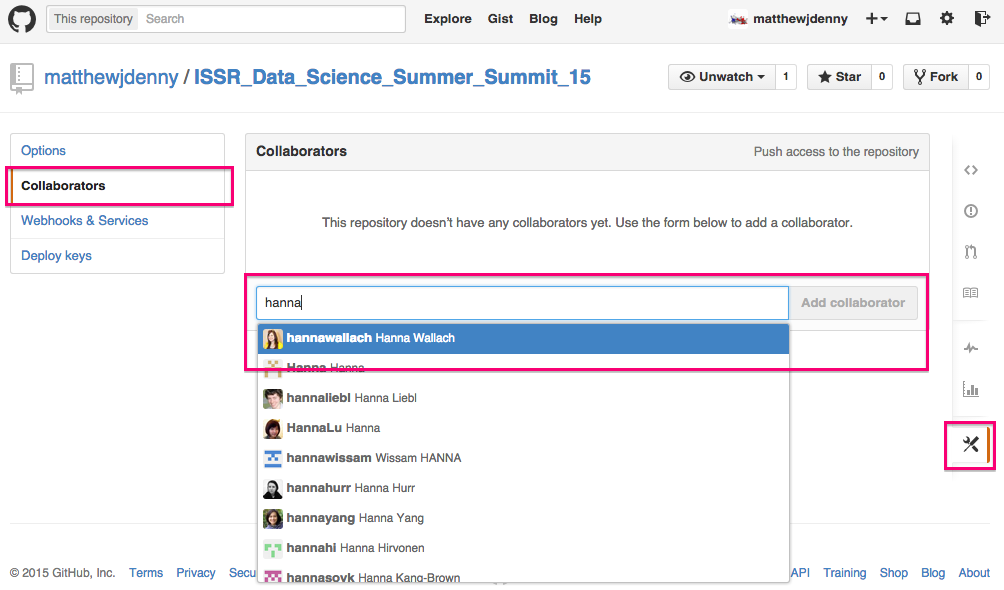
Task: Click hannahi identicon in suggestions
Action: [273, 549]
